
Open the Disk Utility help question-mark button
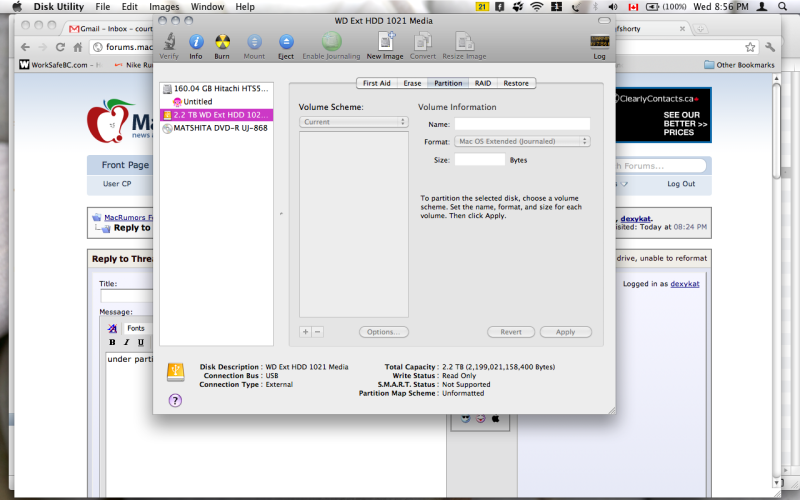click(x=175, y=401)
